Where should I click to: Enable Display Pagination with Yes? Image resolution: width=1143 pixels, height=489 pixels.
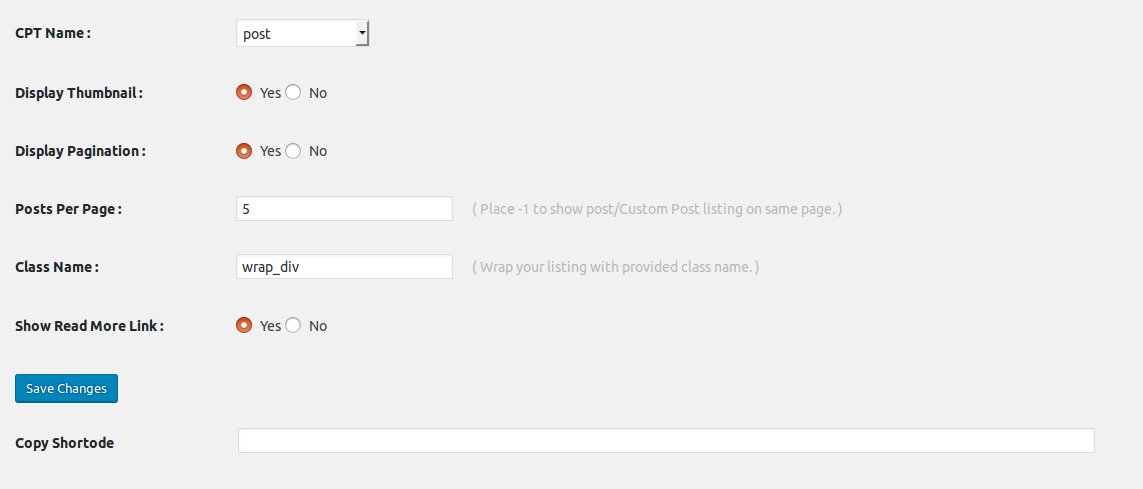point(244,151)
